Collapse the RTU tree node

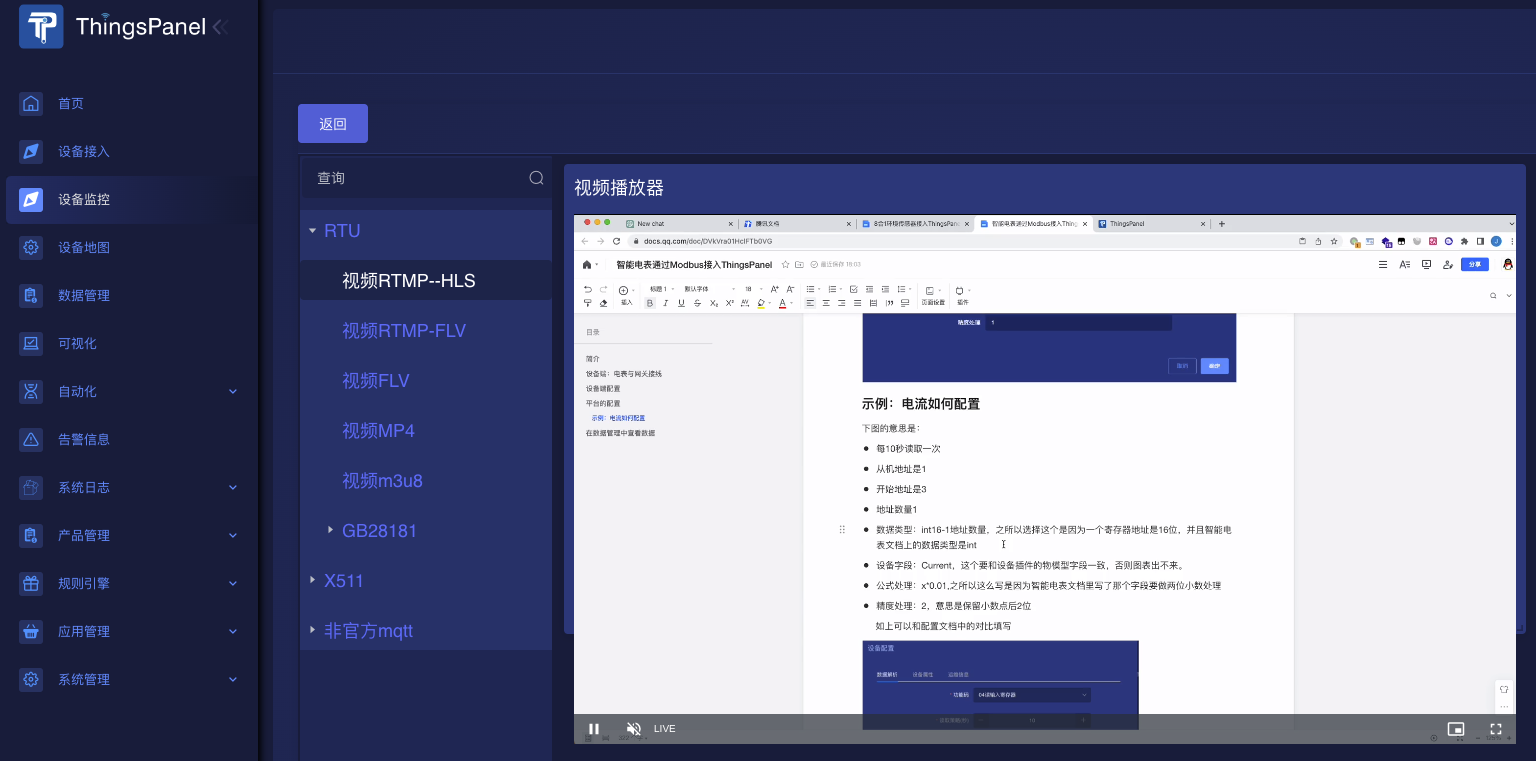pos(311,230)
